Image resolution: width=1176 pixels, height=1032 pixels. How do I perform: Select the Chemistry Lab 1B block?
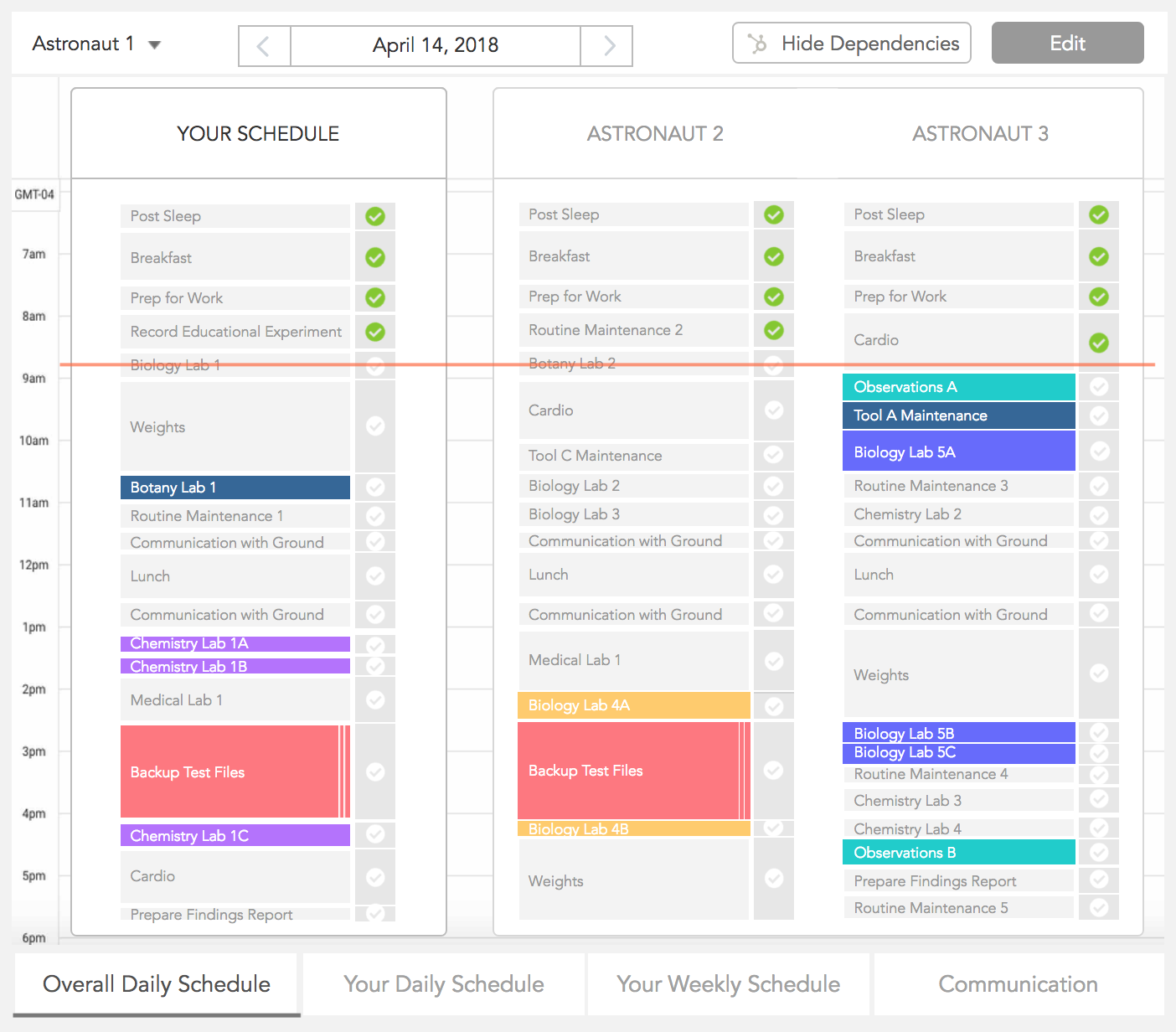click(235, 666)
